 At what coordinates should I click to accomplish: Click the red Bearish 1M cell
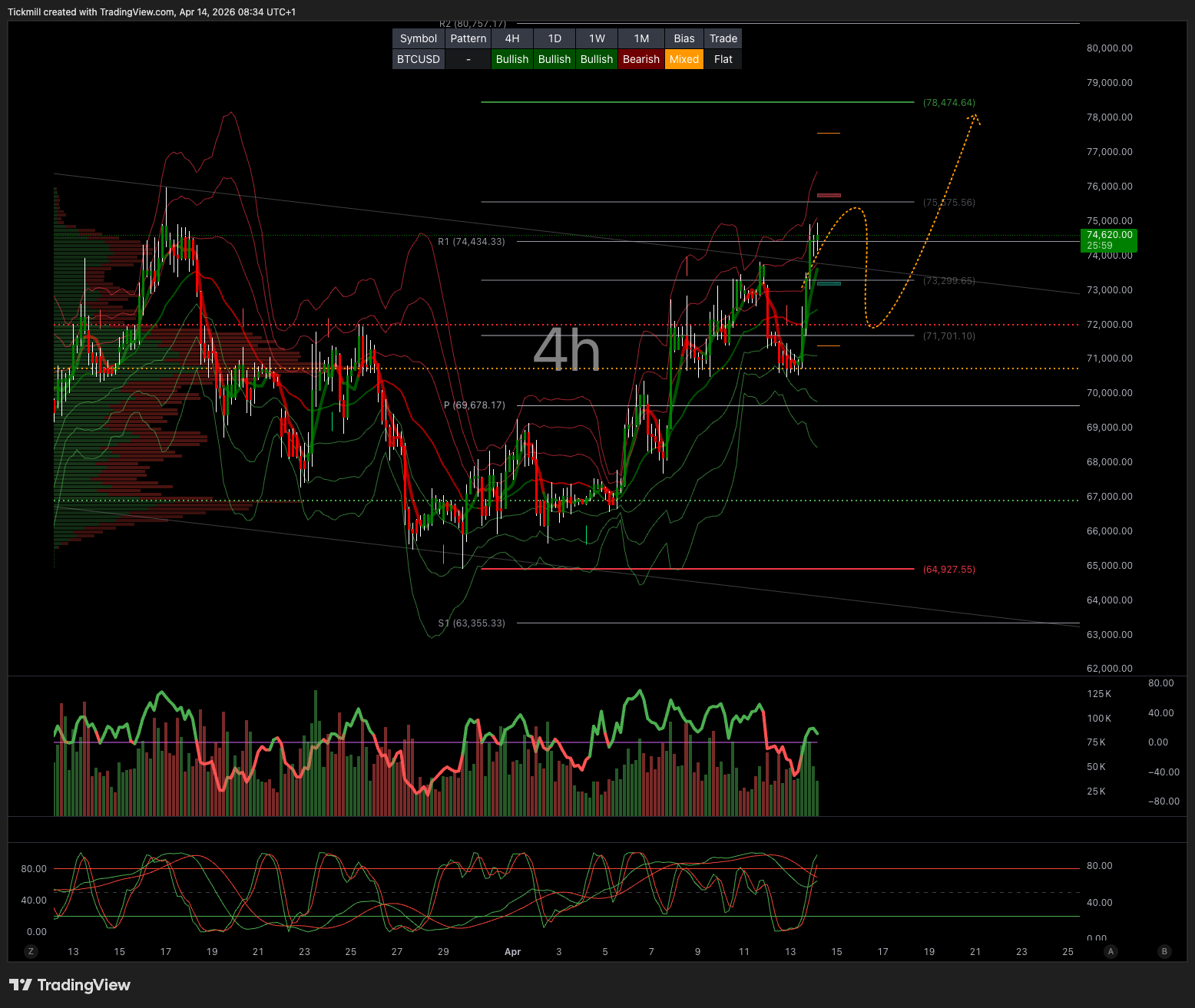(641, 59)
